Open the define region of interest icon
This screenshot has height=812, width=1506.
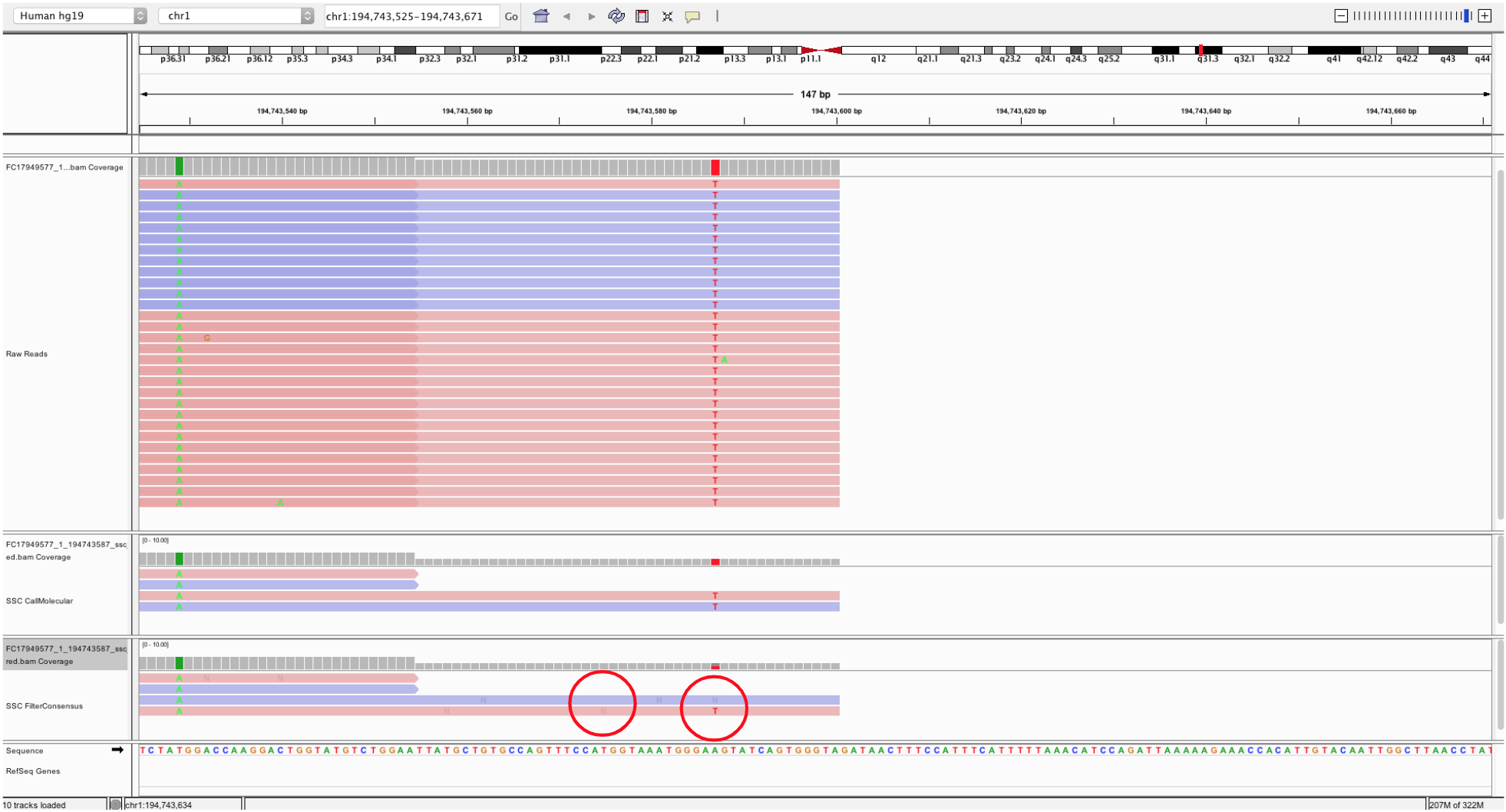pyautogui.click(x=642, y=15)
